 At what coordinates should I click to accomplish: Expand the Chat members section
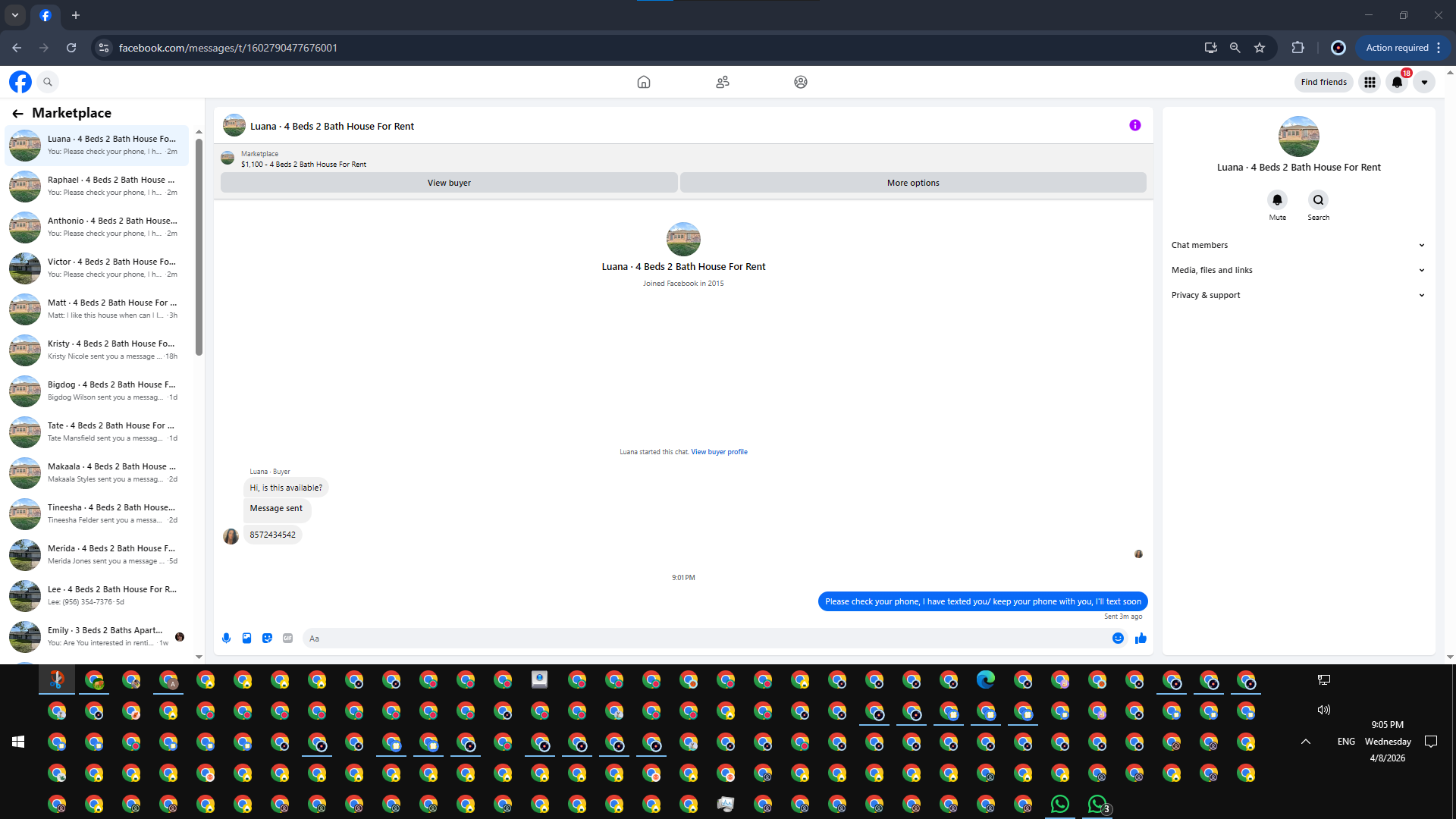[1298, 245]
